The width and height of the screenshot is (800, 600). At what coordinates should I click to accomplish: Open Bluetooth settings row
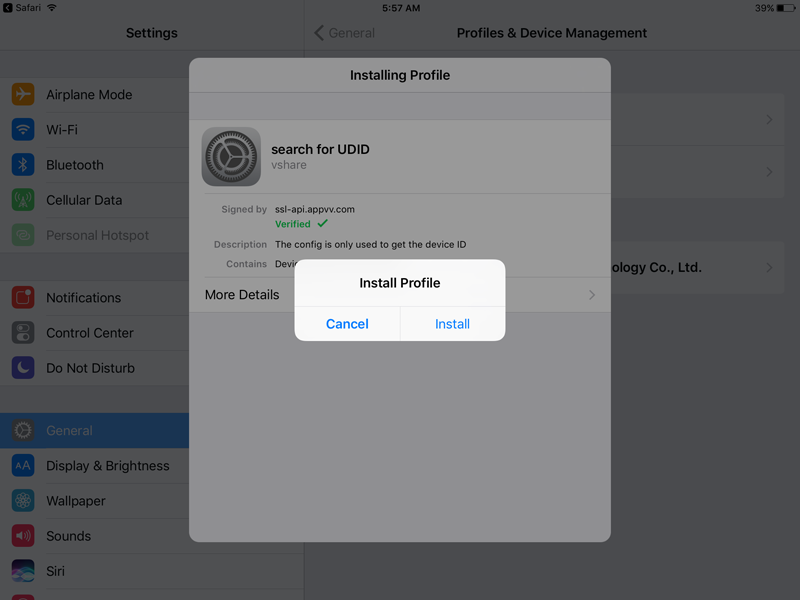pos(94,165)
